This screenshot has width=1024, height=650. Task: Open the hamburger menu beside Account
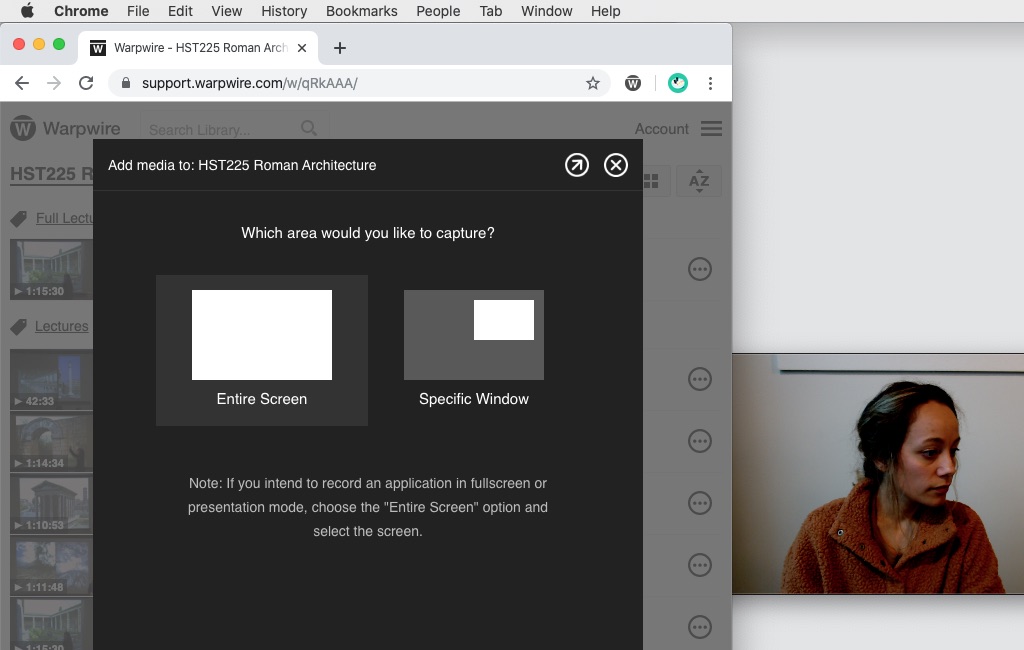tap(711, 129)
